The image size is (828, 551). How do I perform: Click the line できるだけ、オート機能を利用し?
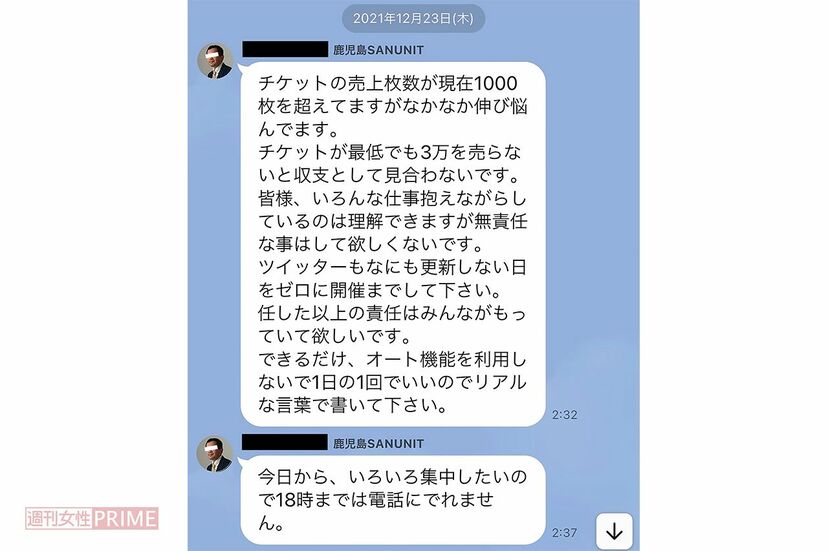click(392, 359)
